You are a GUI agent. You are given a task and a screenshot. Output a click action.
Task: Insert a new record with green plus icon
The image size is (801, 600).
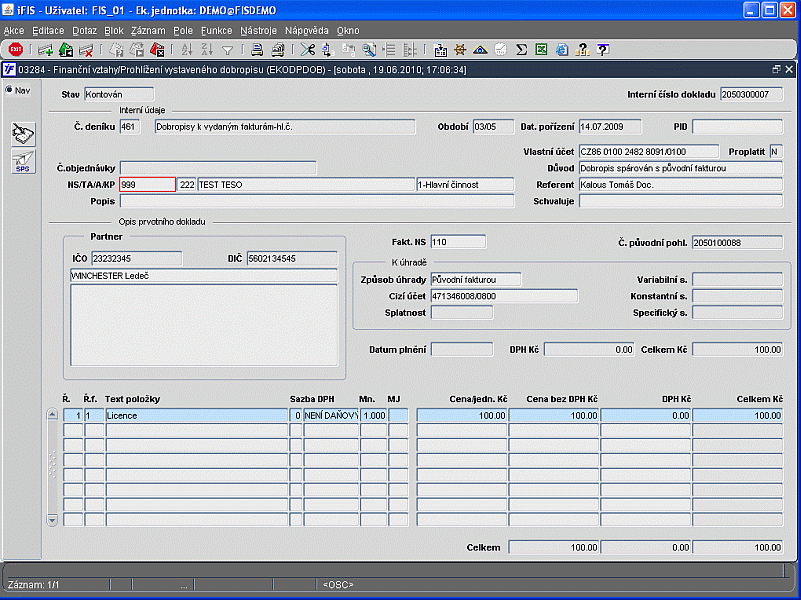(45, 50)
